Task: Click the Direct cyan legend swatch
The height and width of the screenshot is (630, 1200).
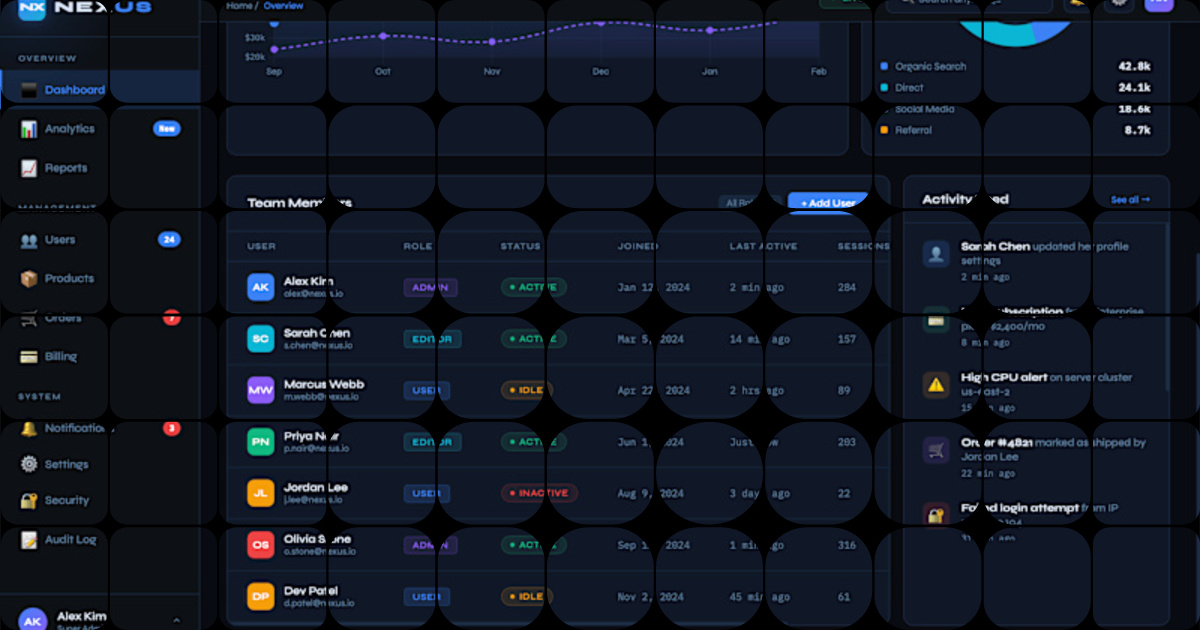Action: [884, 88]
